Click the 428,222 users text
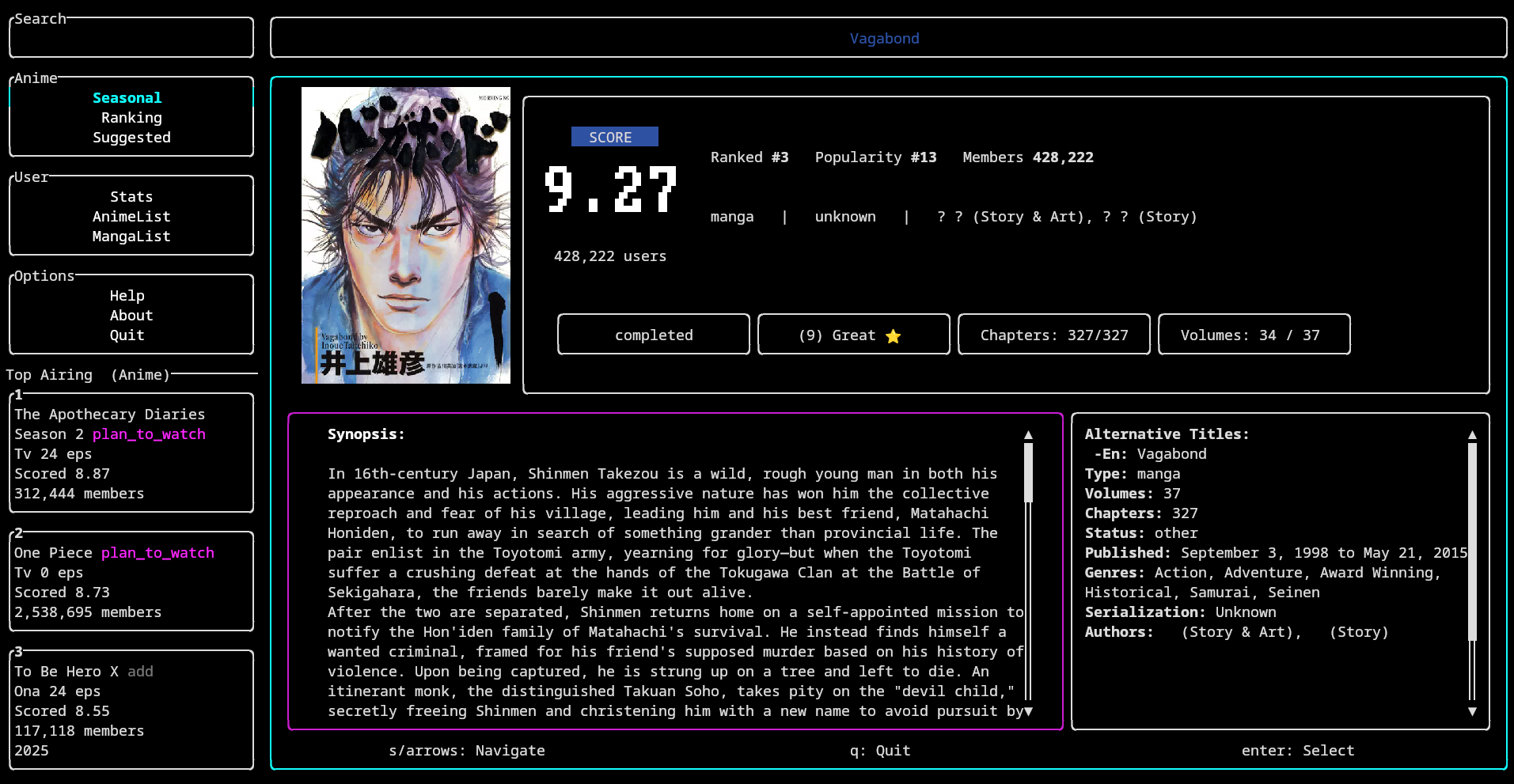 610,256
